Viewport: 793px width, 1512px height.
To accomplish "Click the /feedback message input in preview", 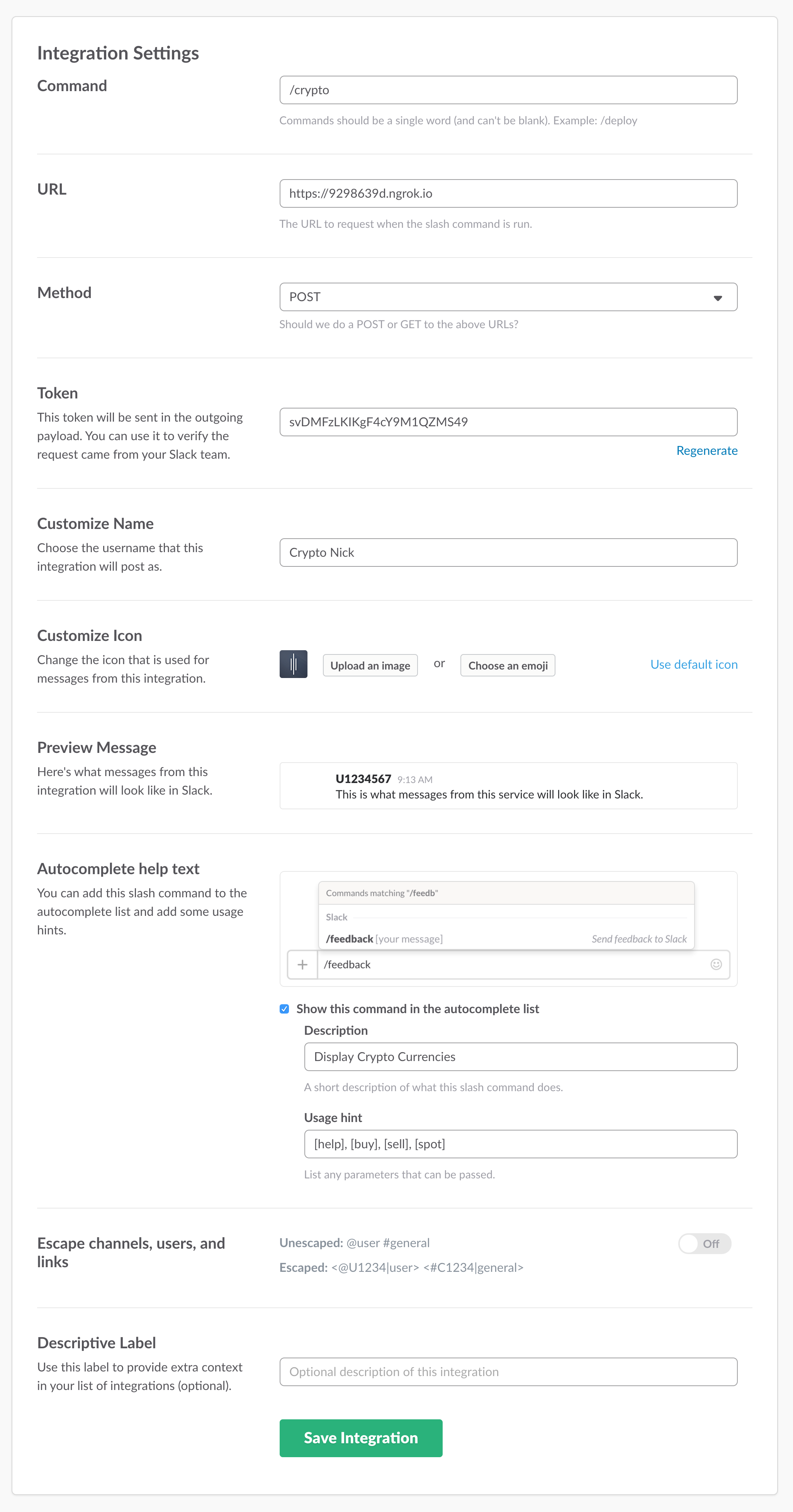I will [x=511, y=964].
